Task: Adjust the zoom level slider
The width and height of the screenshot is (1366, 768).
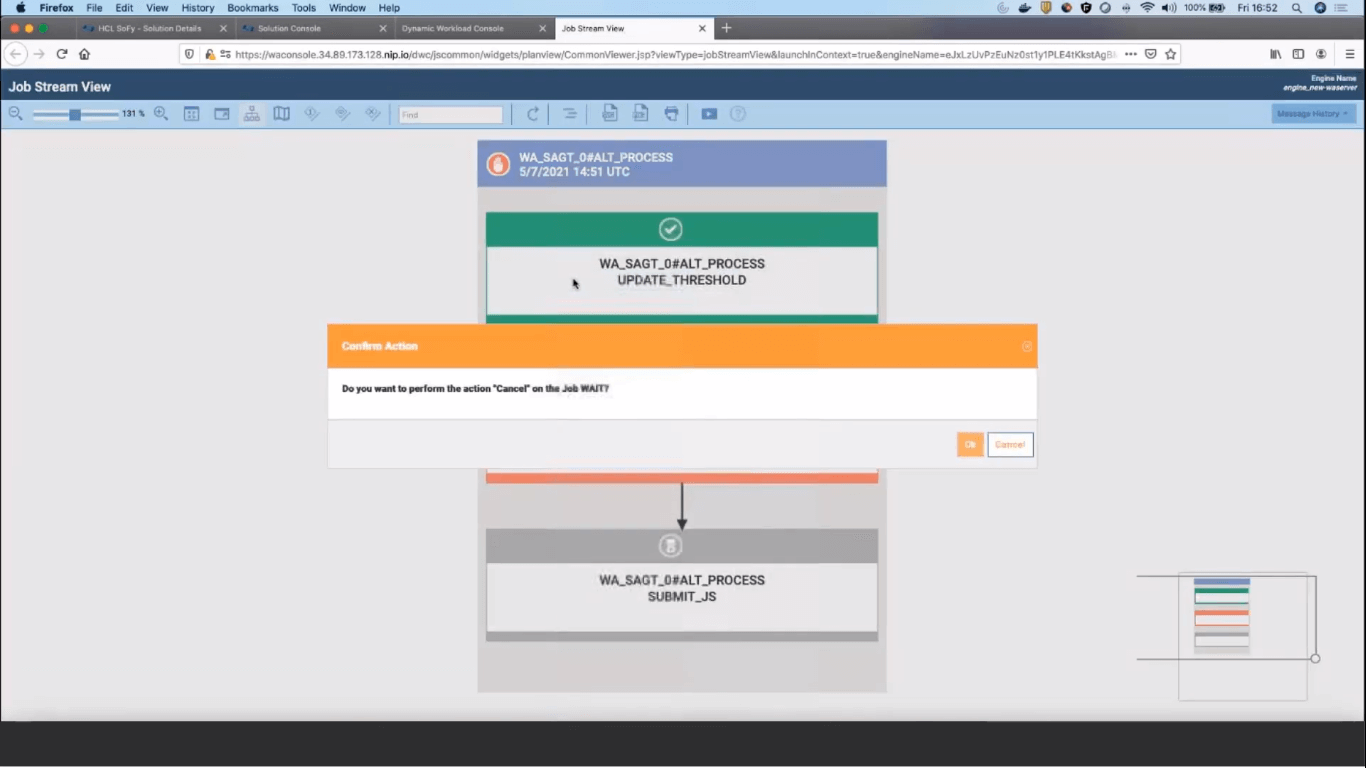Action: [x=76, y=115]
